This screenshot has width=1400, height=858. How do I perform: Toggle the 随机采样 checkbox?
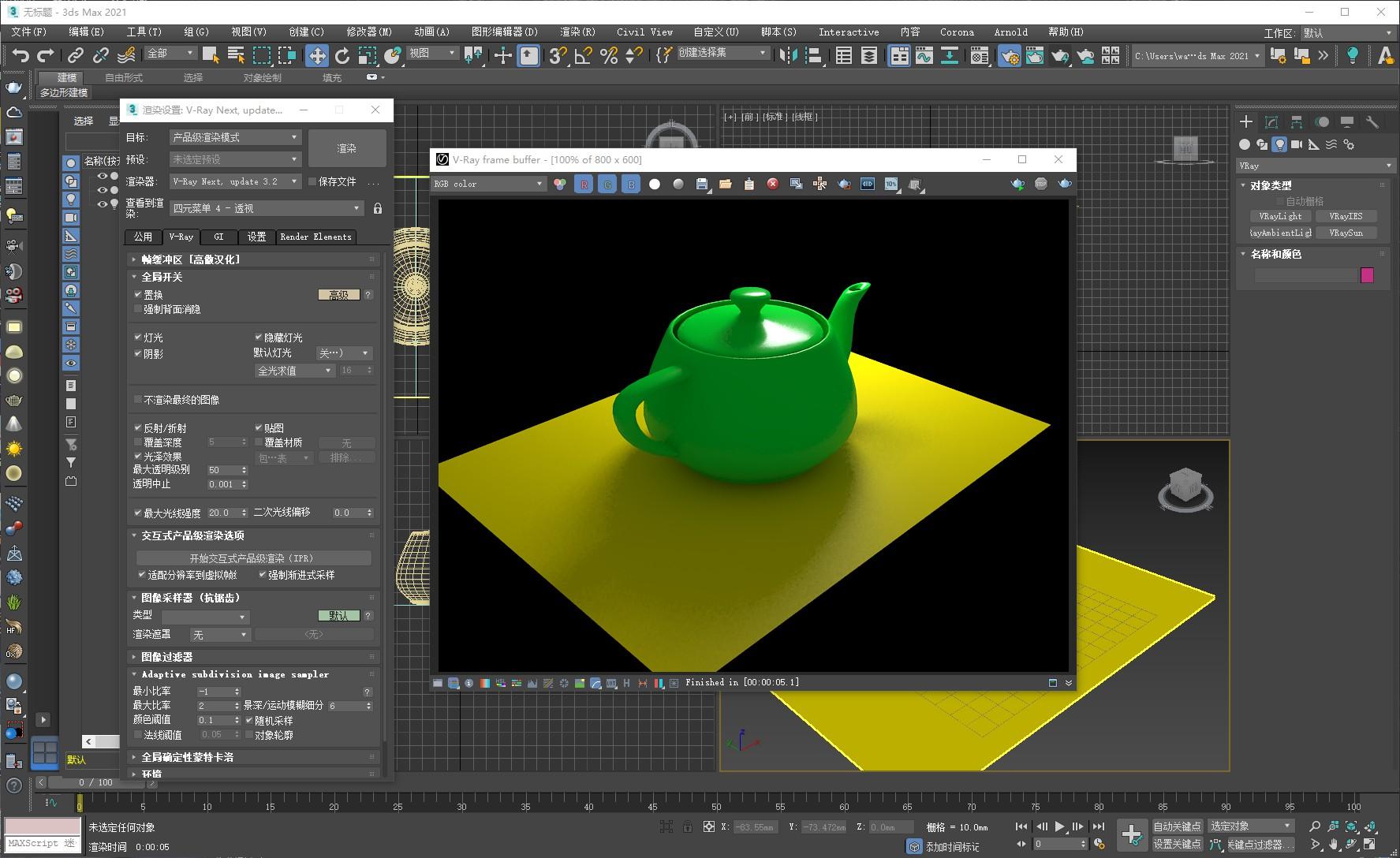point(249,720)
